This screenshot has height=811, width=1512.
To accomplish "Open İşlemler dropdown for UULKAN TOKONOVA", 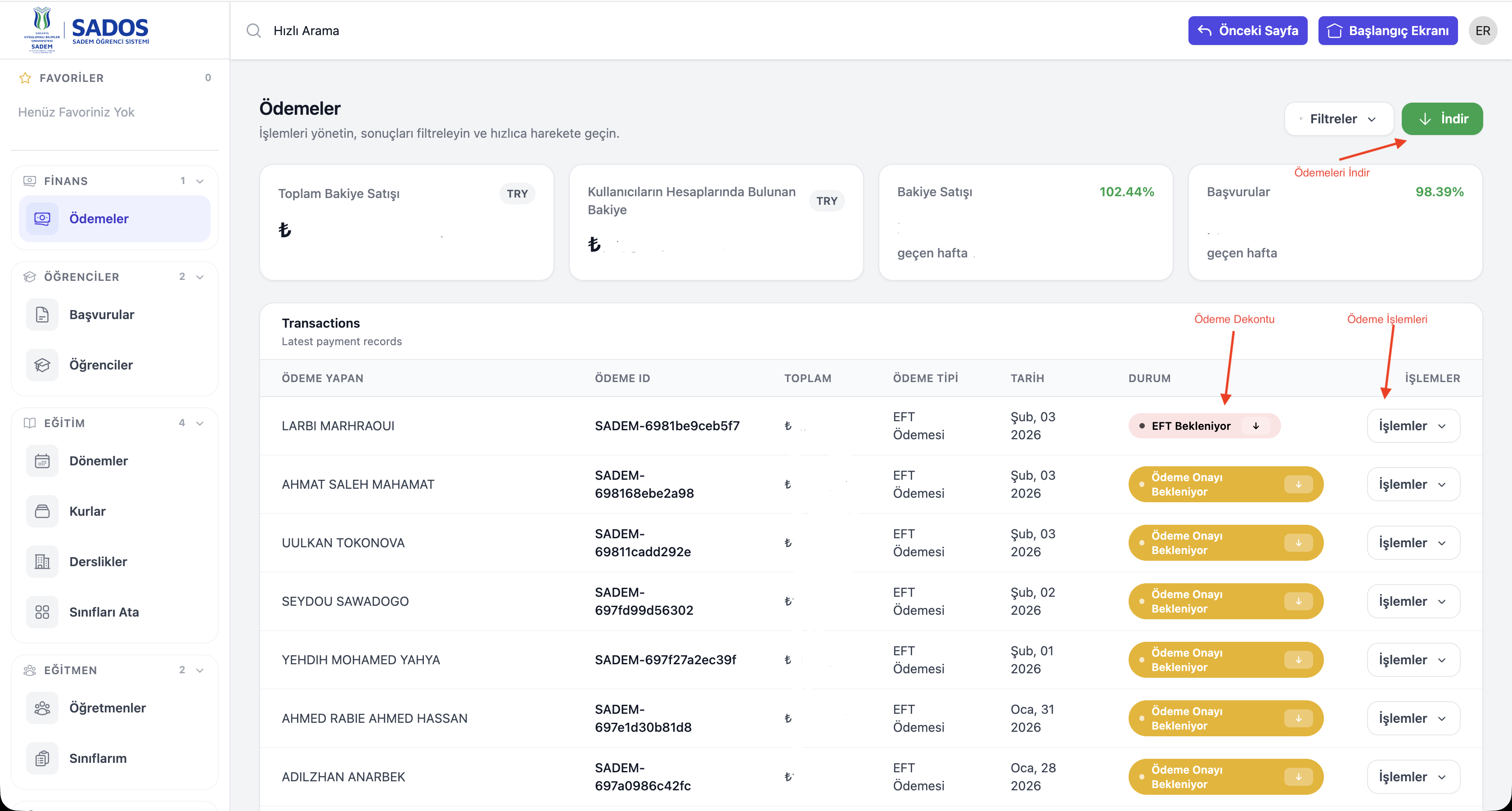I will coord(1413,543).
